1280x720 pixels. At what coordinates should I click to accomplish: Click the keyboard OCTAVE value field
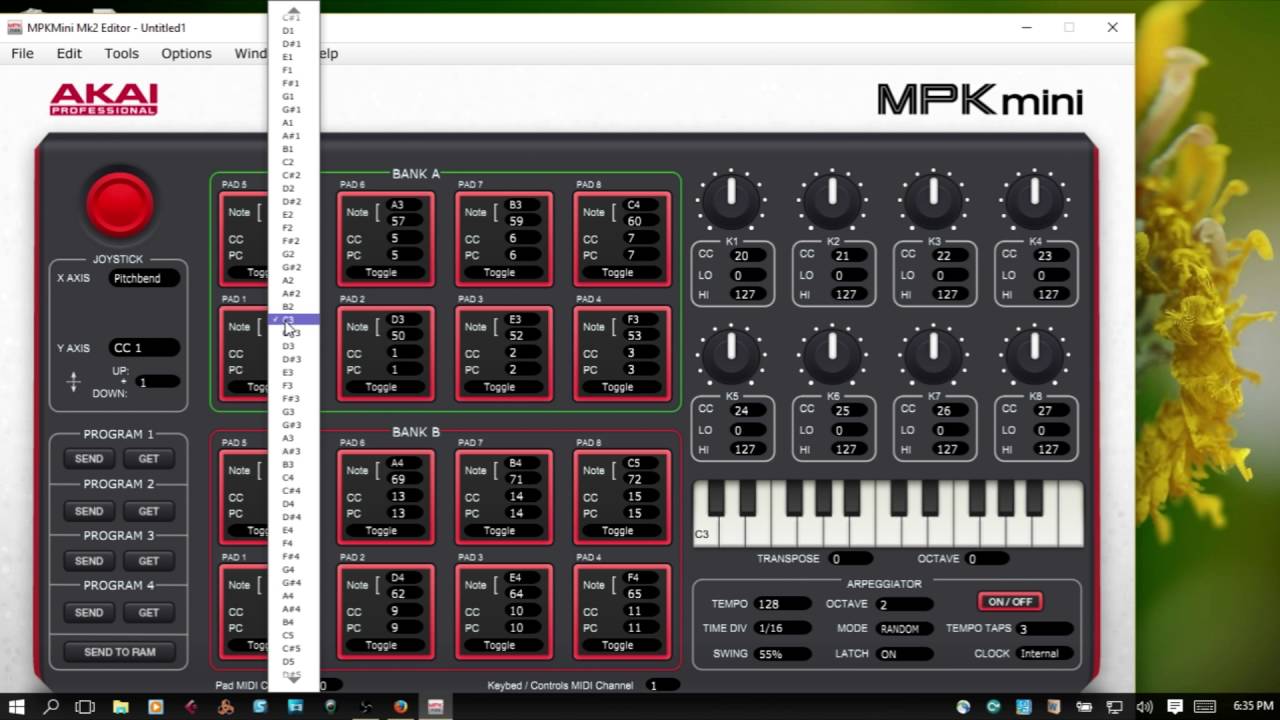point(986,559)
